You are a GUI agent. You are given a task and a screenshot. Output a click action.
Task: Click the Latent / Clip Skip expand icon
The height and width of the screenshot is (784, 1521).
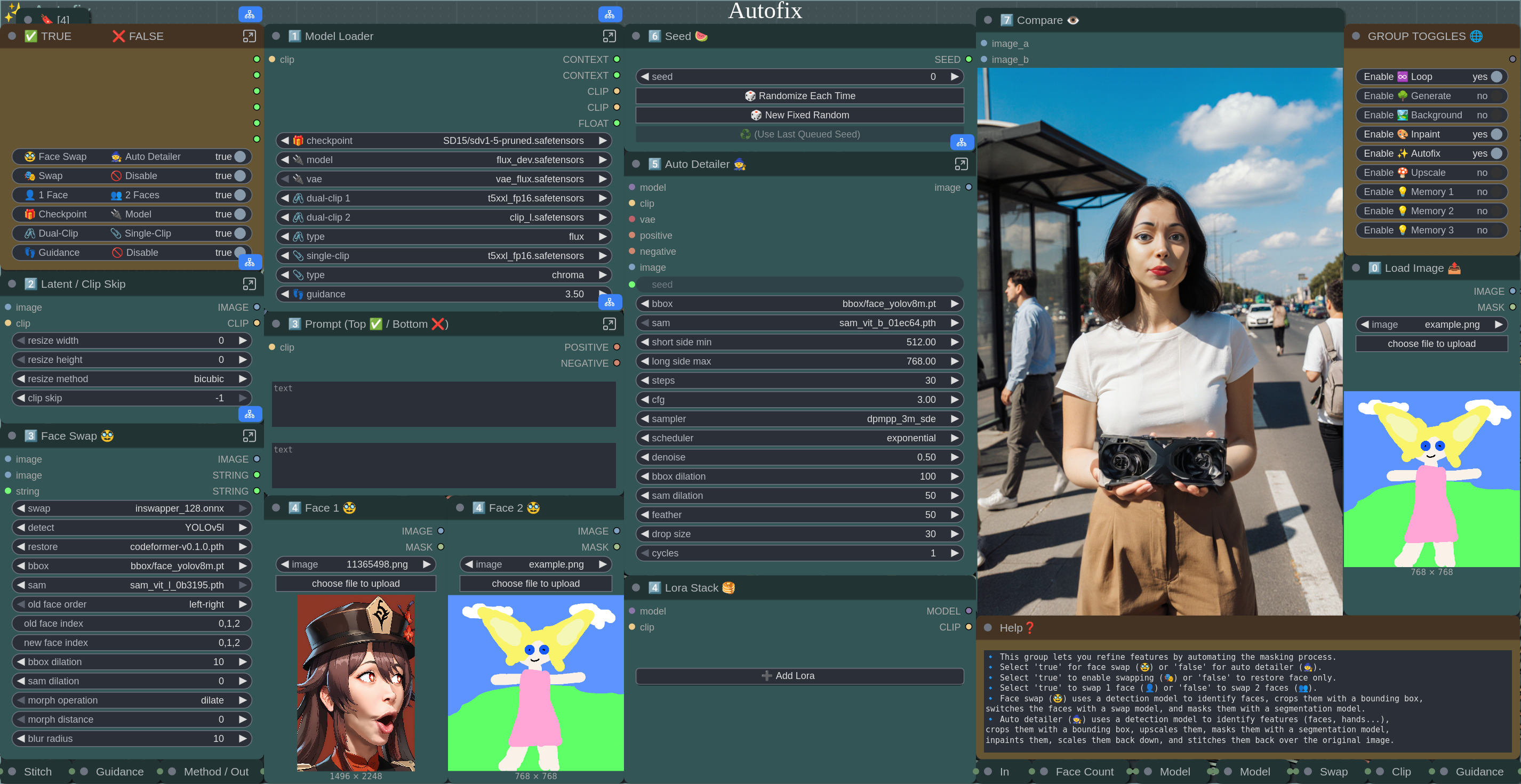(249, 284)
